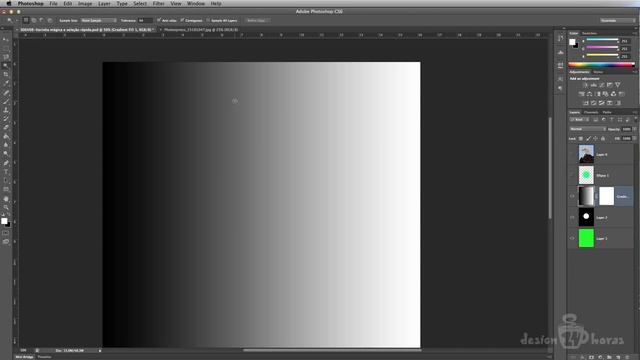Screen dimensions: 640x360
Task: Select the Move tool
Action: point(6,40)
